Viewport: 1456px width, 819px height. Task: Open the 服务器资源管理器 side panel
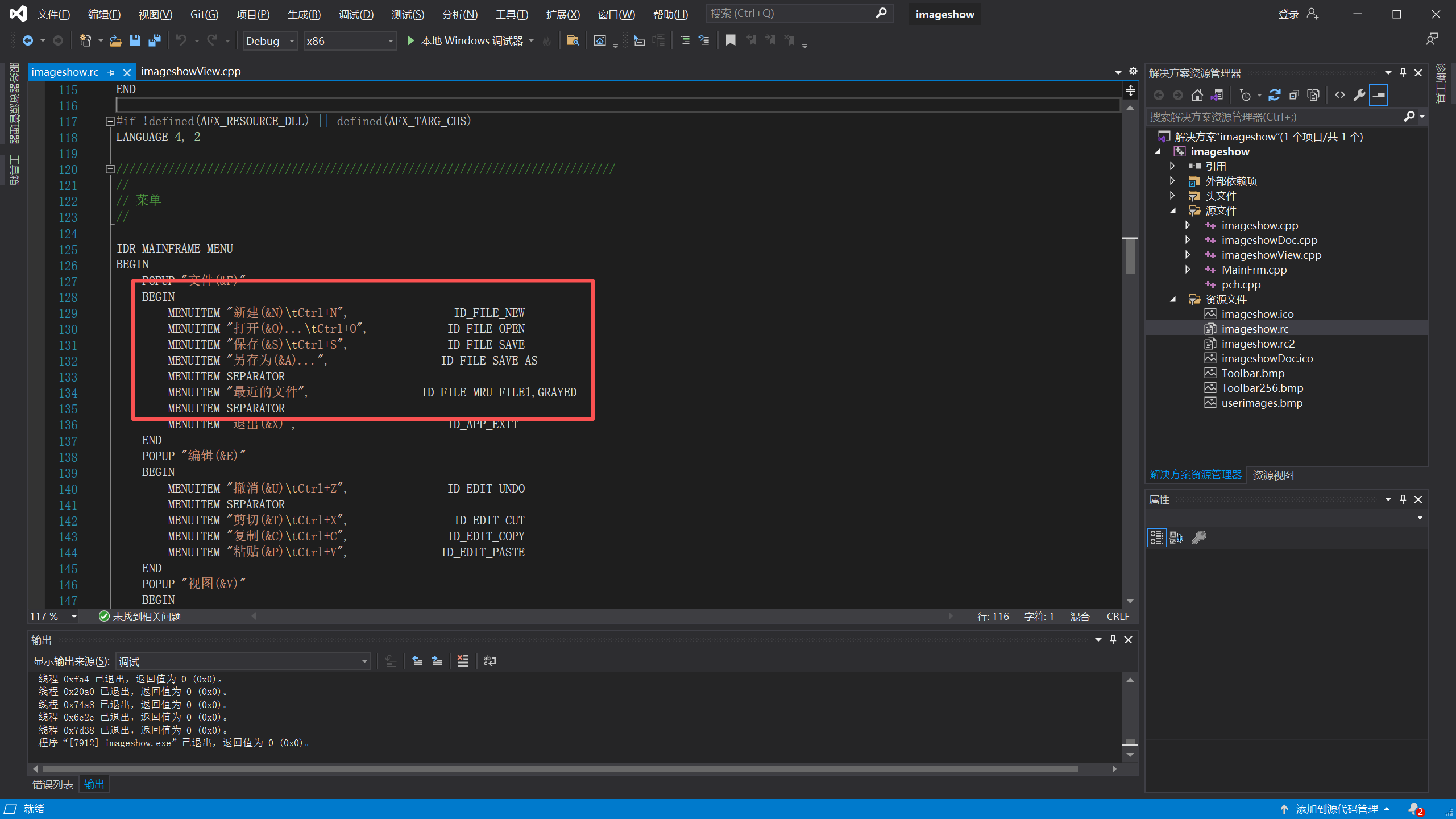click(14, 104)
